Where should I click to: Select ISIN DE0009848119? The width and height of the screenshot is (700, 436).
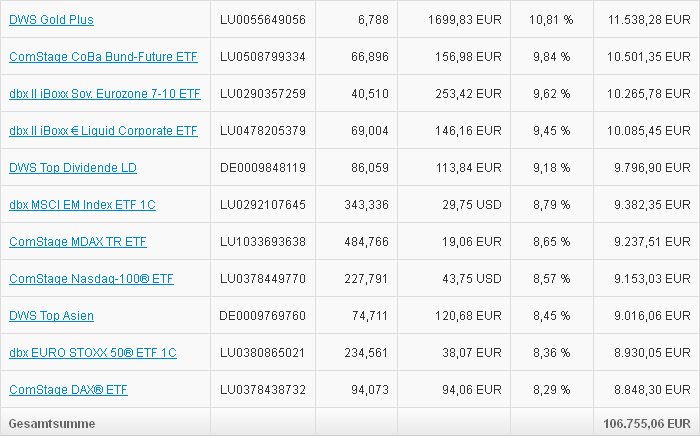point(263,168)
